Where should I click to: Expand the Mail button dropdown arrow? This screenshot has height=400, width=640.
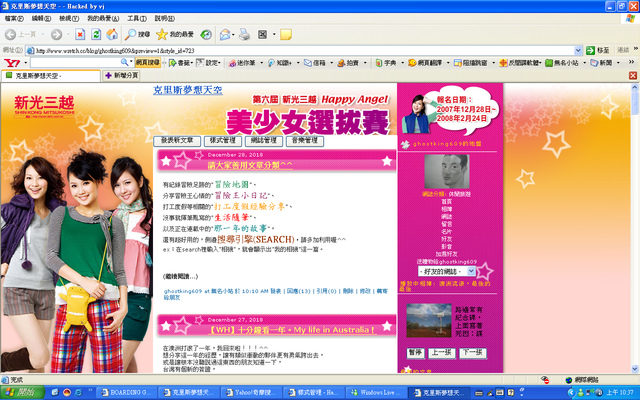coord(233,35)
